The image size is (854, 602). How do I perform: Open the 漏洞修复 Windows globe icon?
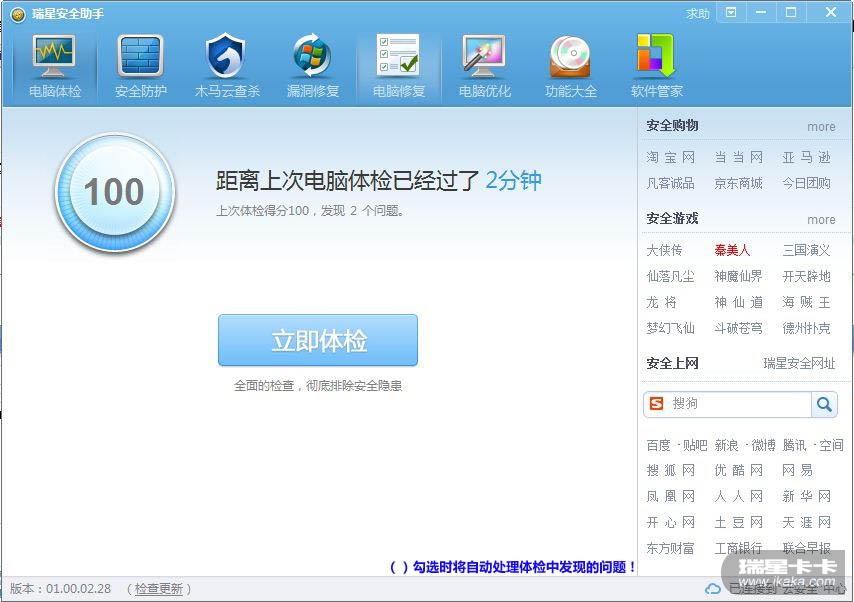click(312, 56)
